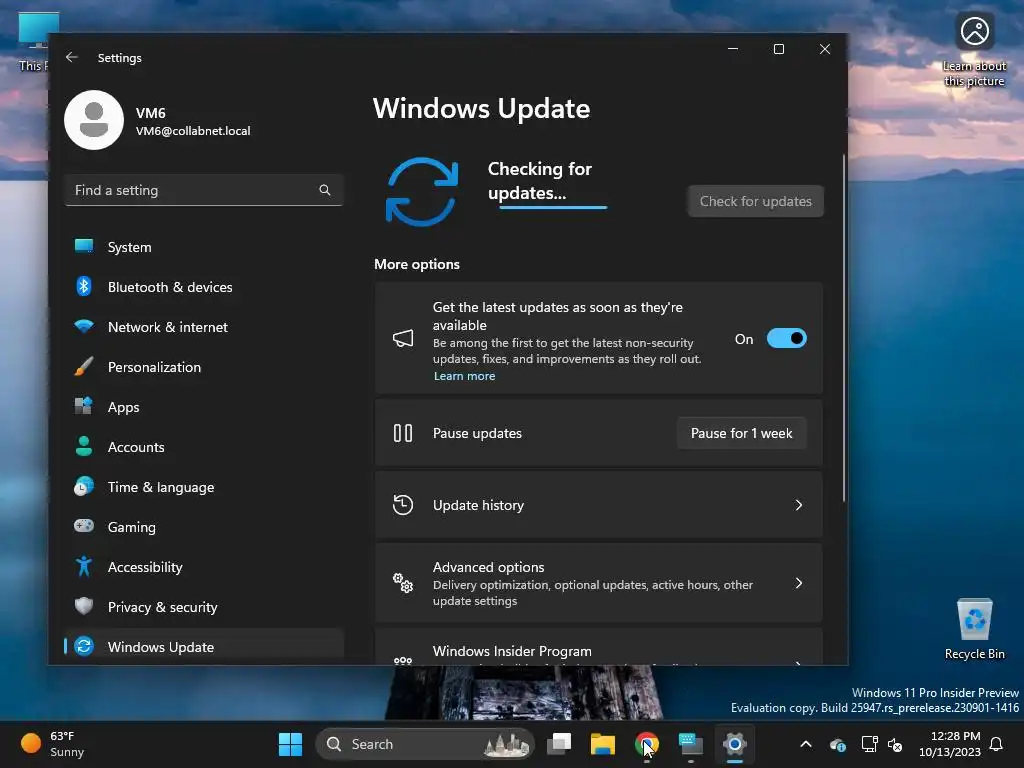This screenshot has width=1024, height=768.
Task: Open Task View on the taskbar
Action: click(559, 744)
